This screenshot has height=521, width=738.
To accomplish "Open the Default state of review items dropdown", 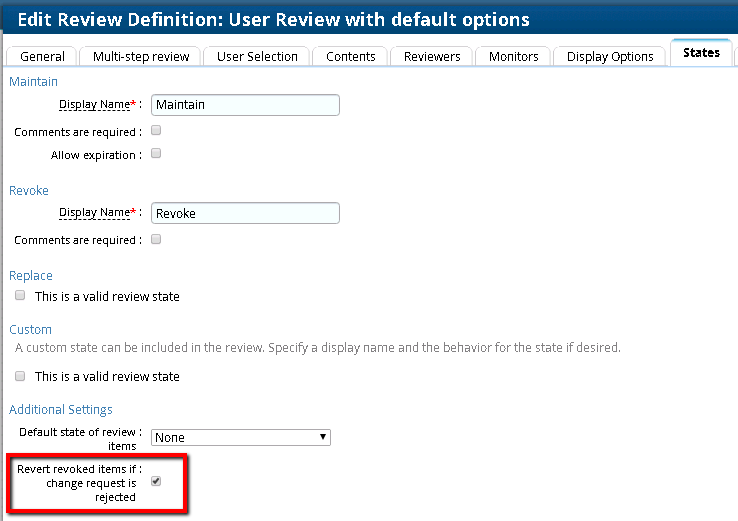I will tap(241, 437).
